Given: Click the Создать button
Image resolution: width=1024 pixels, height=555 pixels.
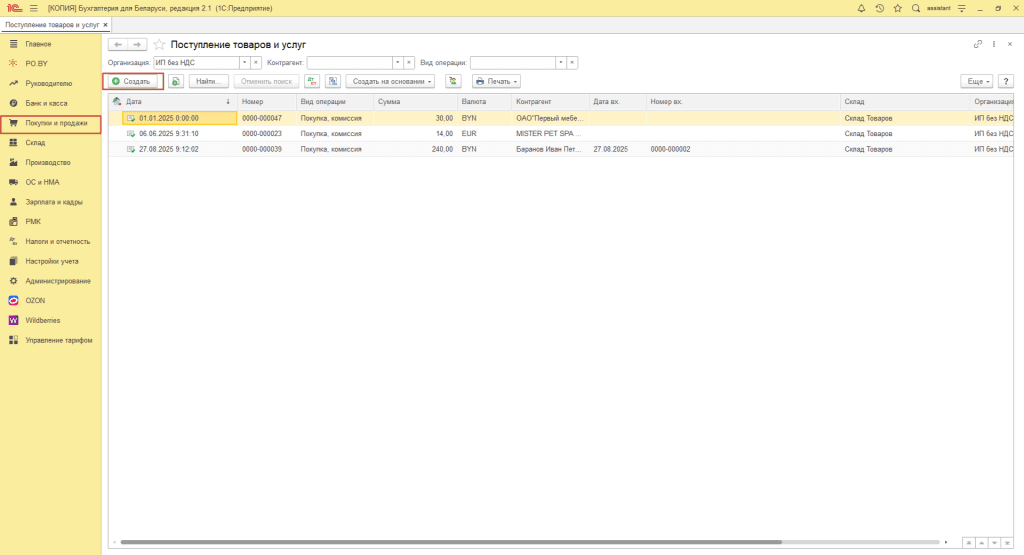Looking at the screenshot, I should (x=133, y=81).
